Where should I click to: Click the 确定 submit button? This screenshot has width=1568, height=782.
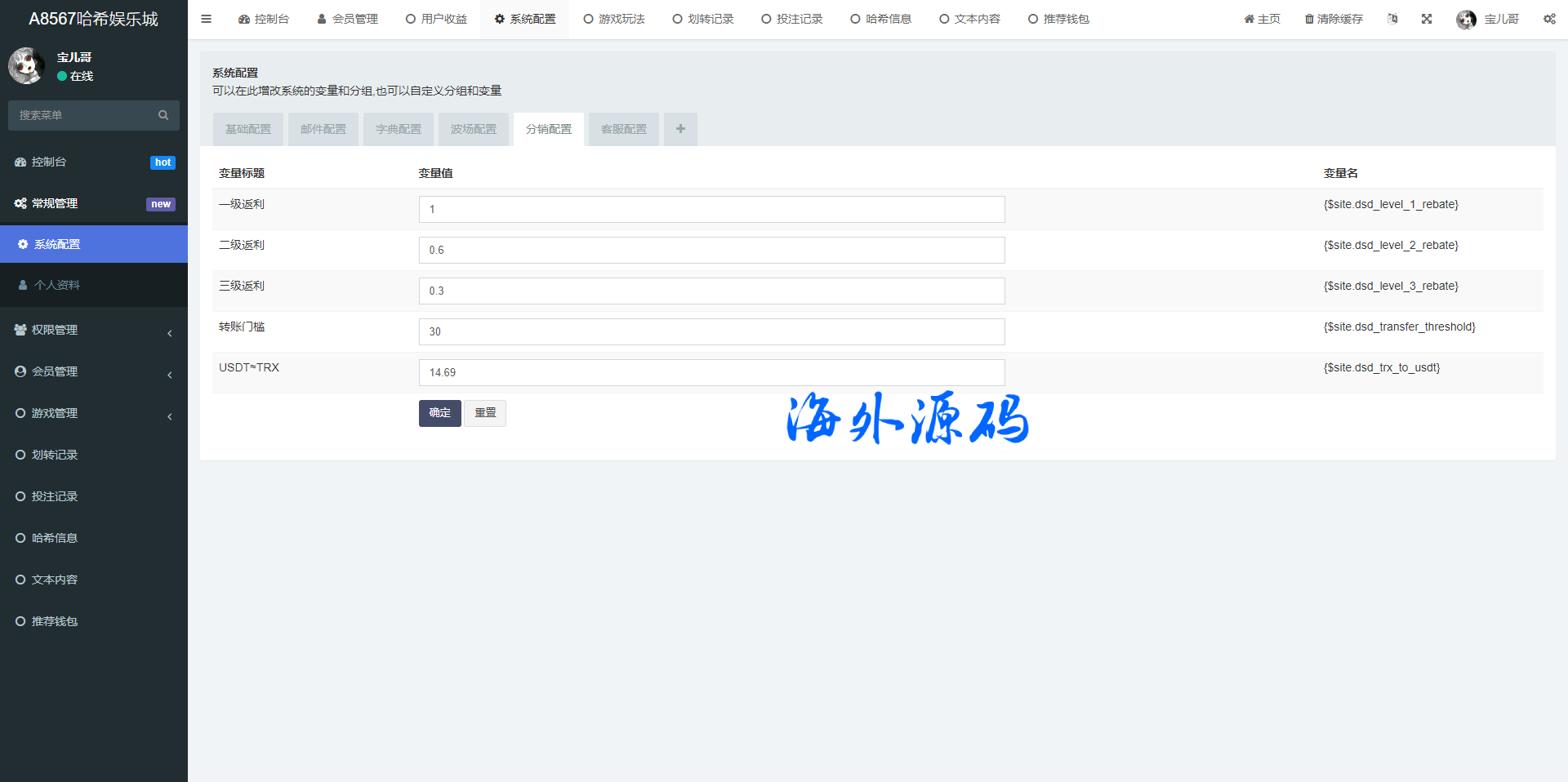point(439,413)
